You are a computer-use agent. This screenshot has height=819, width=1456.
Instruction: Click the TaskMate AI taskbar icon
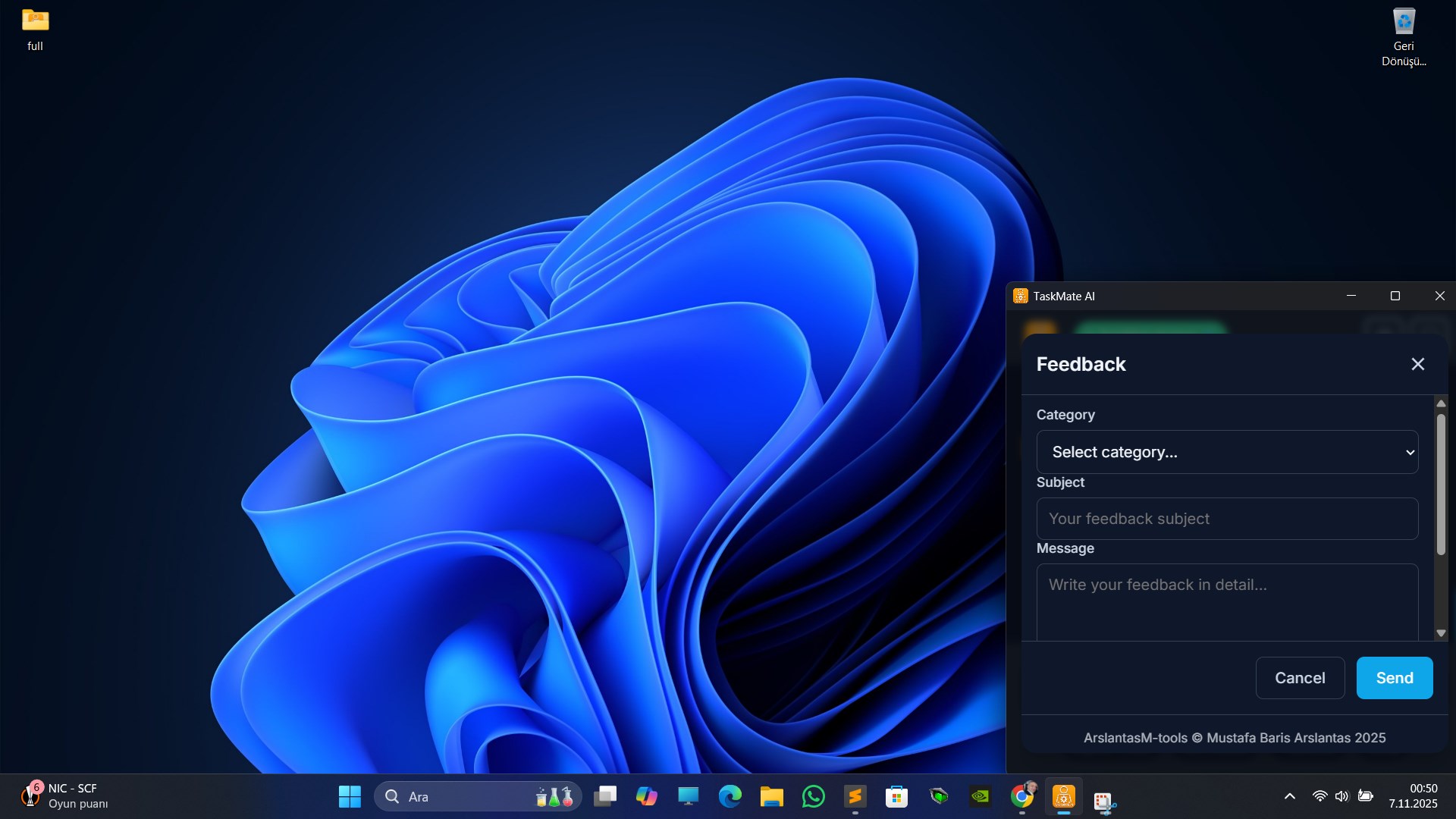coord(1063,796)
